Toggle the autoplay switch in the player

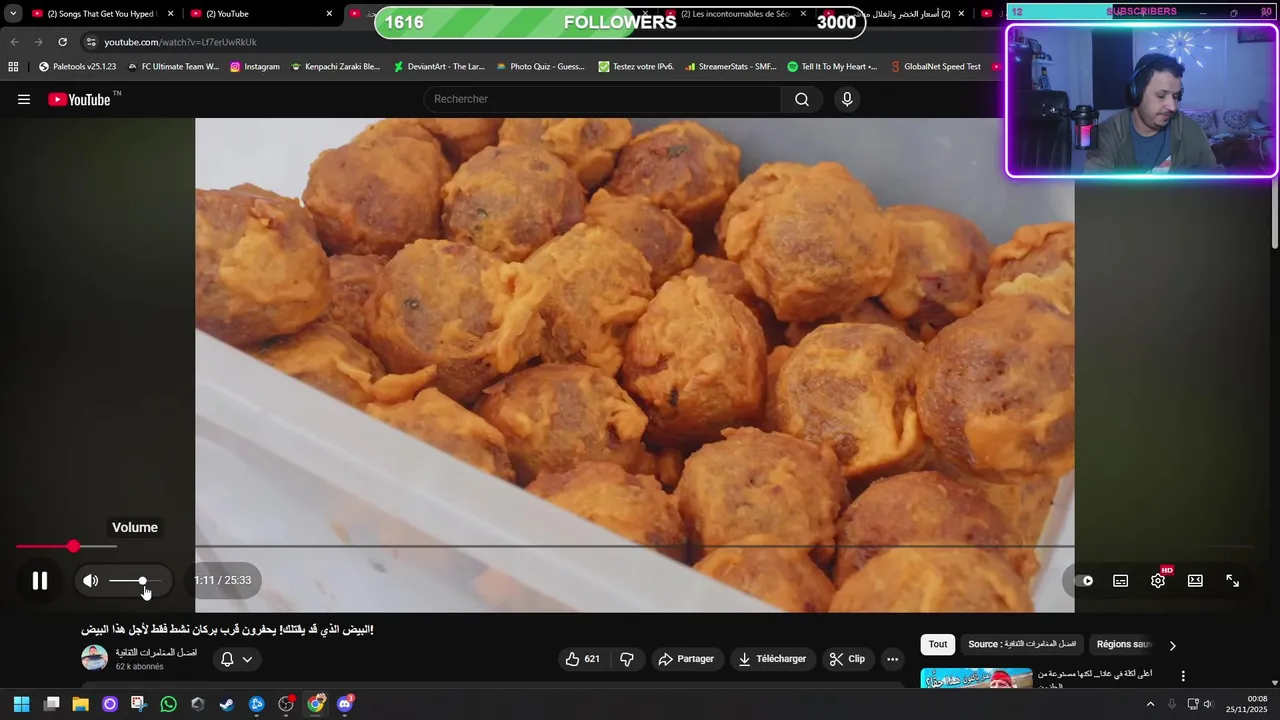tap(1084, 580)
